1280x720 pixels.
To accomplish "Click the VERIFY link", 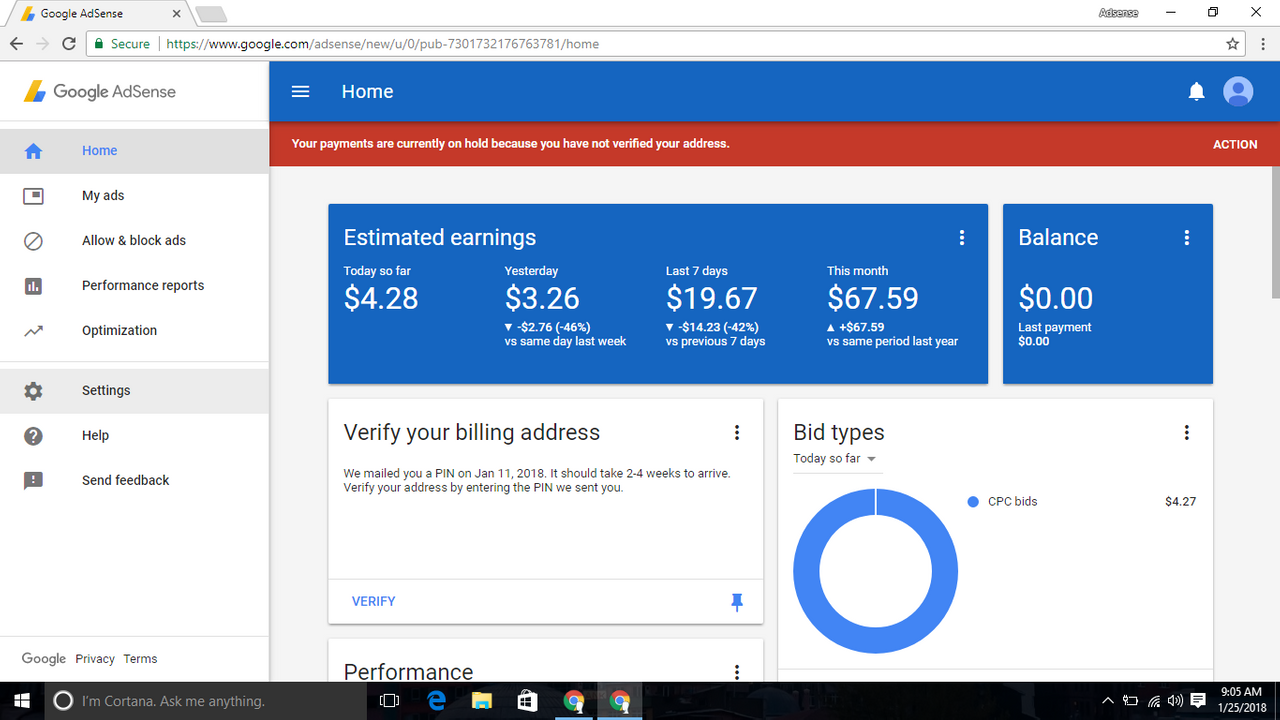I will point(374,601).
